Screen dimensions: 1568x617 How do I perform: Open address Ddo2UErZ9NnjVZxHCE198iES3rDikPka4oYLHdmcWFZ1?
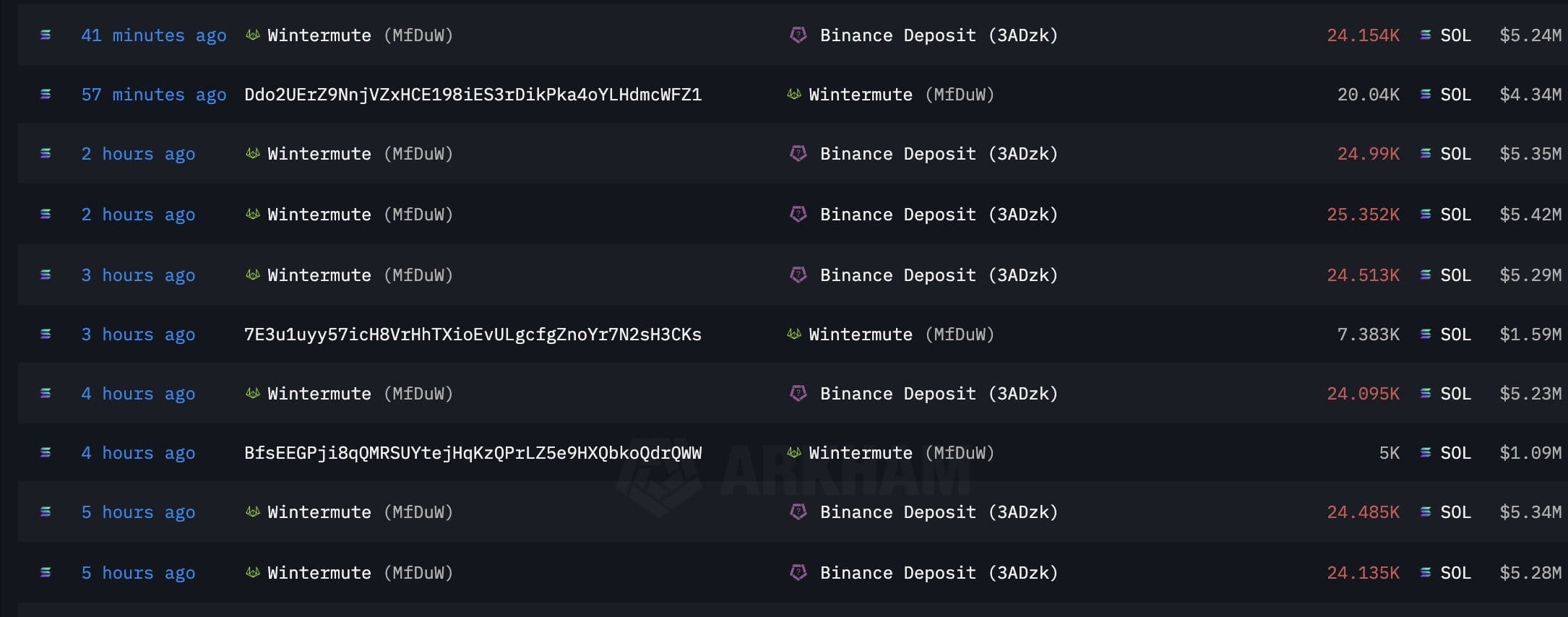coord(473,95)
